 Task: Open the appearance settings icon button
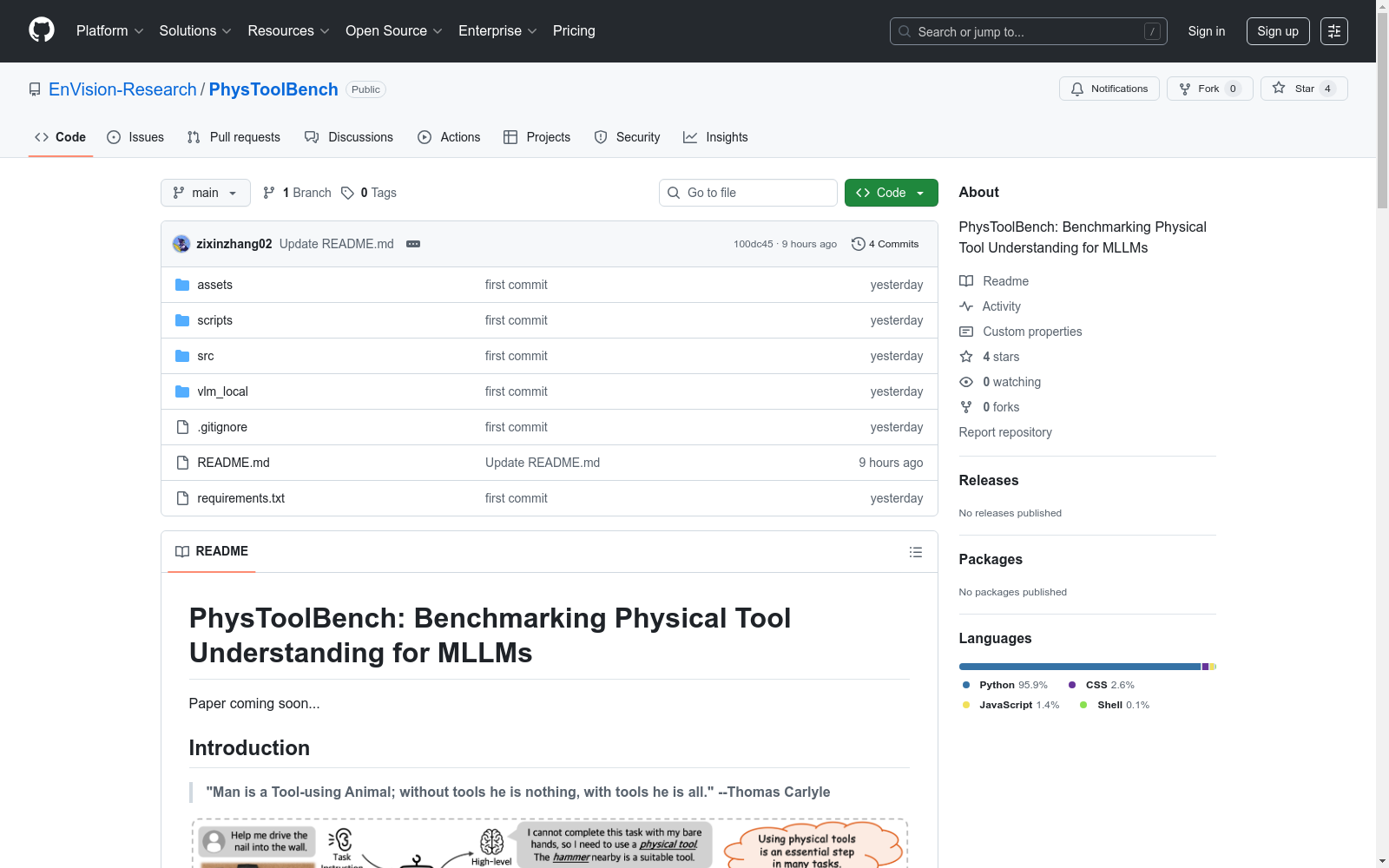1334,31
